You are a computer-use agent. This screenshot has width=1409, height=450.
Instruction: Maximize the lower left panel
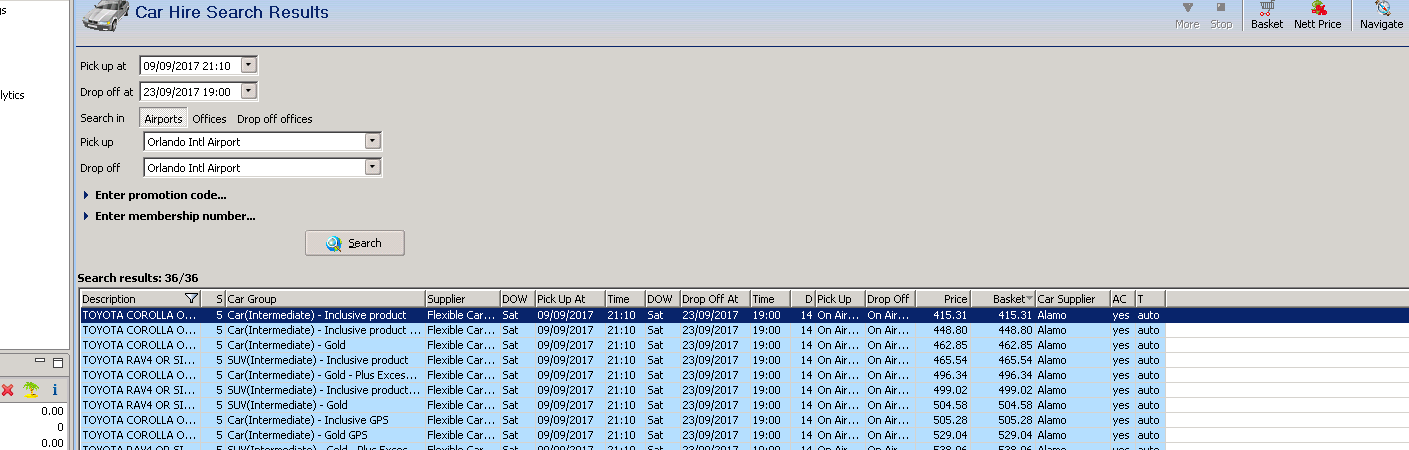pos(57,361)
